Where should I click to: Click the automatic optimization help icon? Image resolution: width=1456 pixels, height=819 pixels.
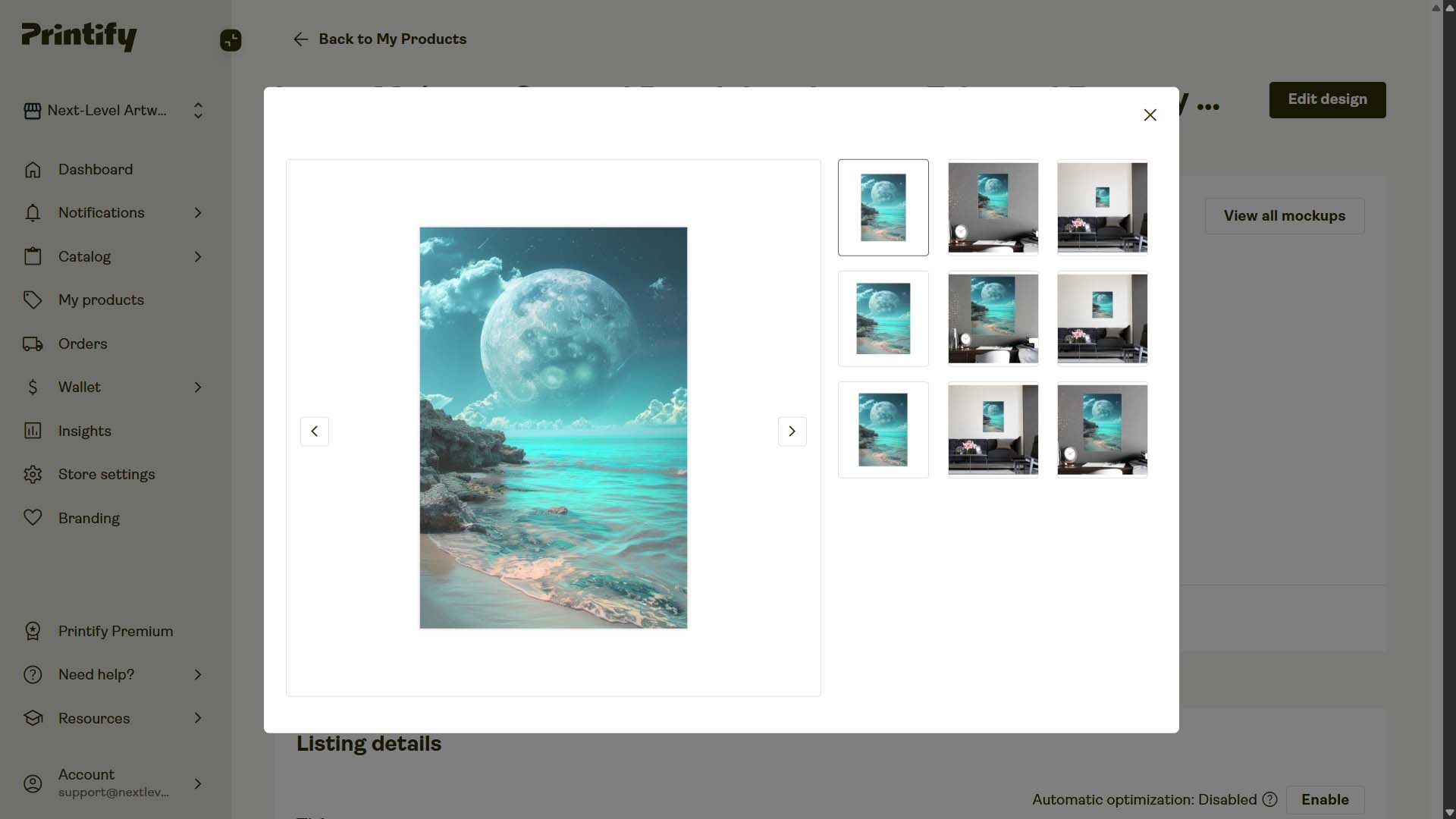coord(1269,800)
